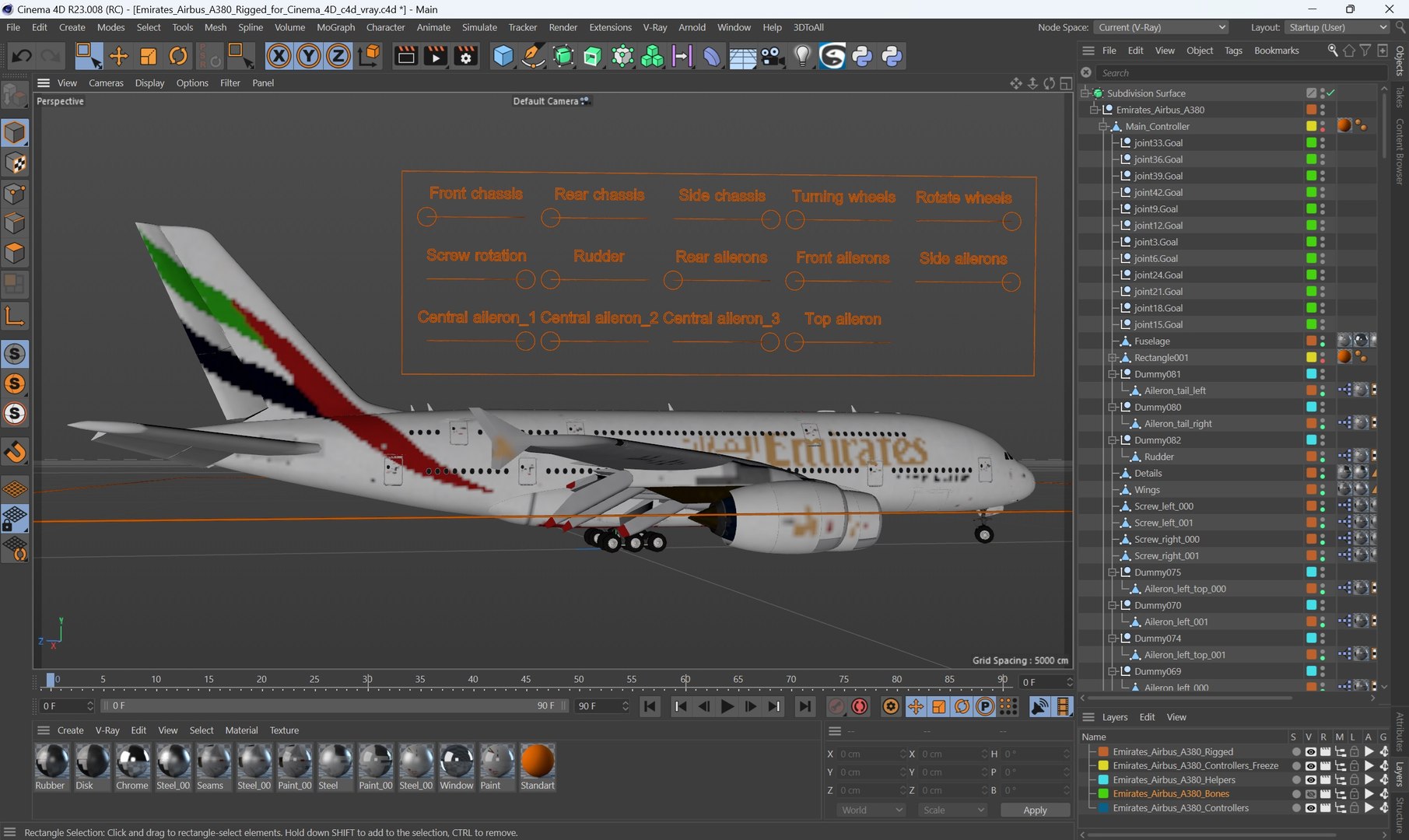Viewport: 1409px width, 840px height.
Task: Enable Model mode in left palette
Action: tap(15, 133)
